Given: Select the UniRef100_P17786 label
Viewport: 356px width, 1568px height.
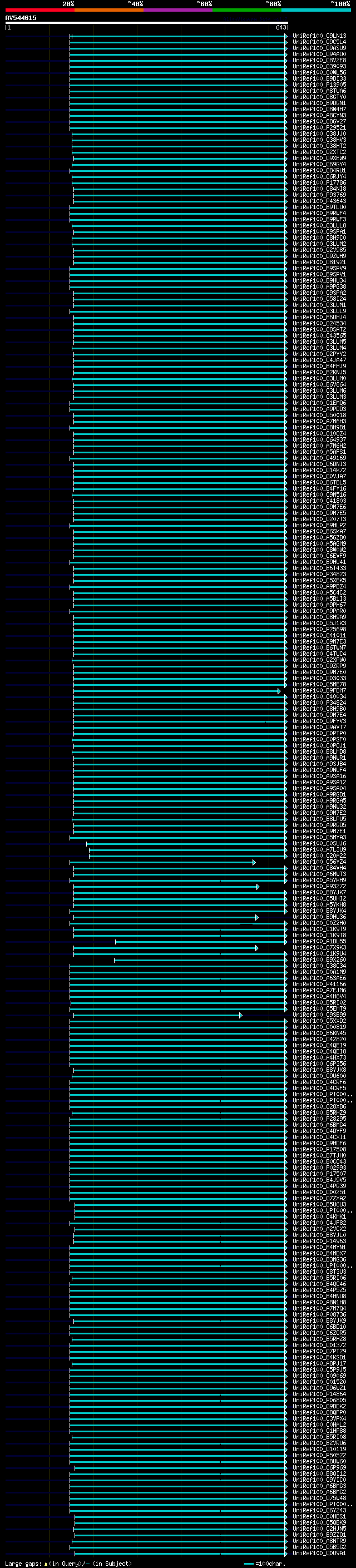Looking at the screenshot, I should click(x=319, y=183).
